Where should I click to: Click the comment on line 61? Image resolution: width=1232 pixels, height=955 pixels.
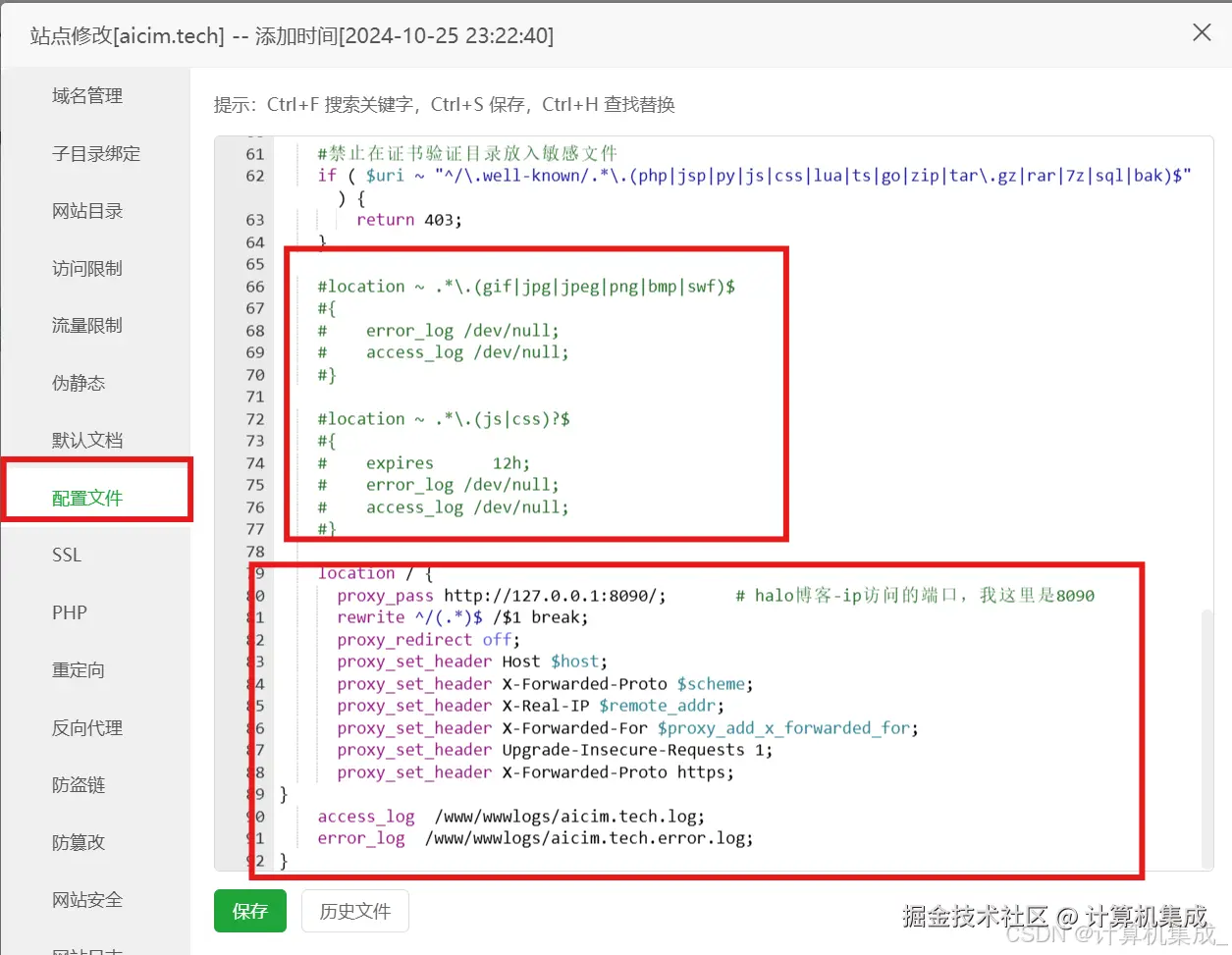click(467, 153)
